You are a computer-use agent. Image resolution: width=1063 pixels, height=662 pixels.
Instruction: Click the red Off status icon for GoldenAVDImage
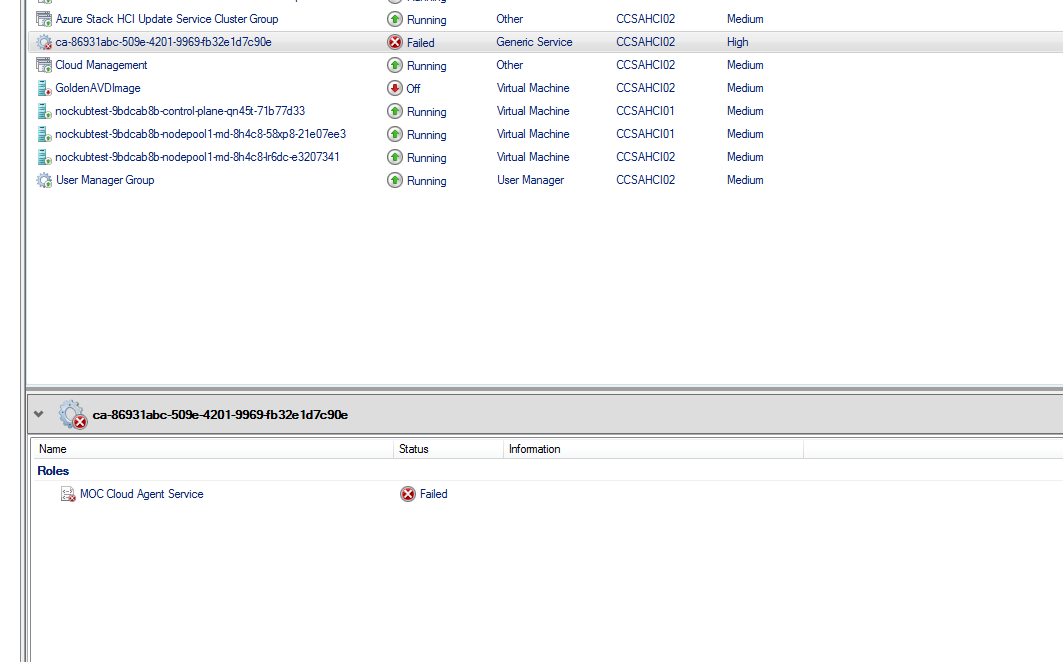click(395, 88)
